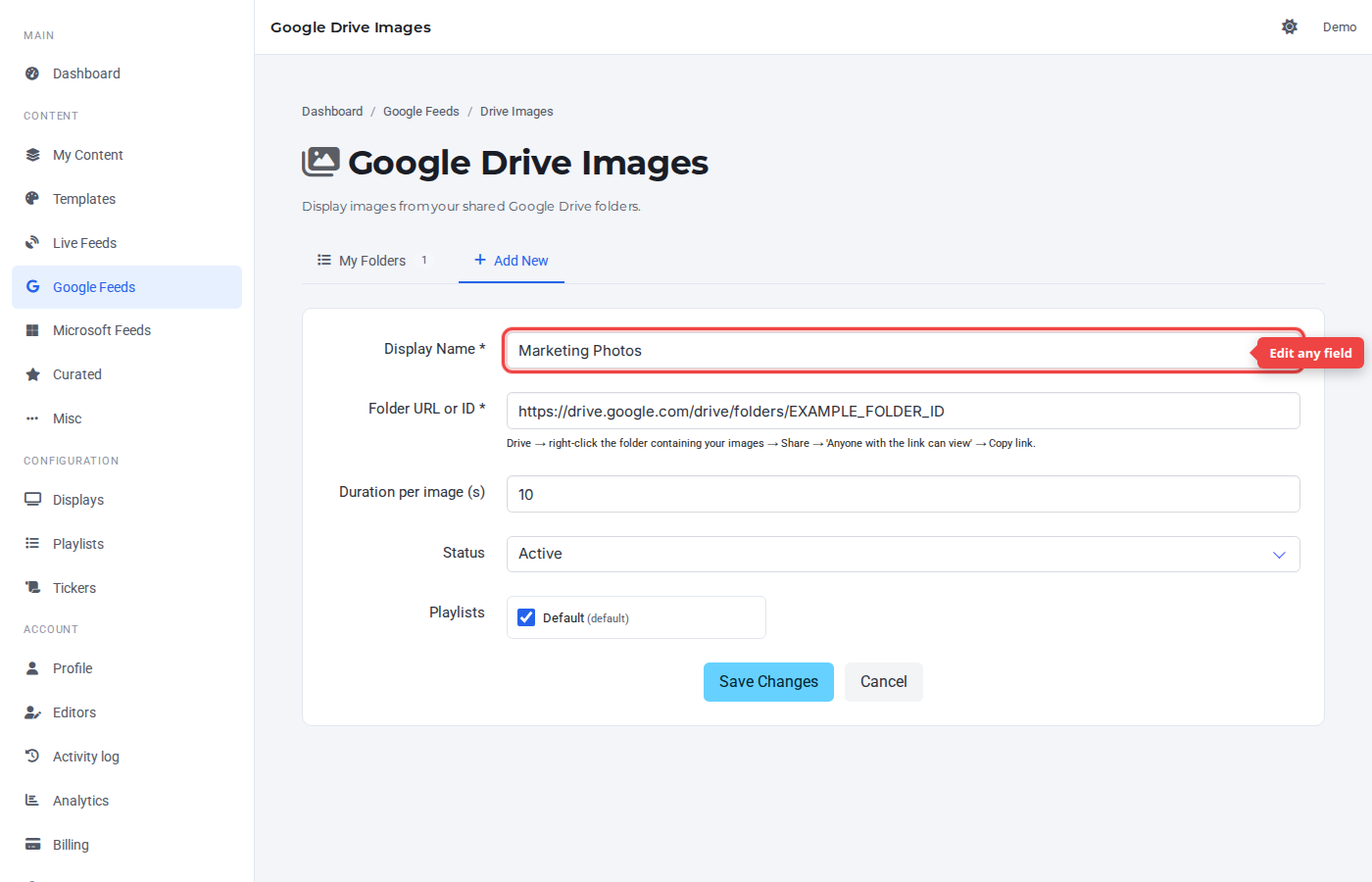Viewport: 1372px width, 882px height.
Task: Open Live Feeds menu item
Action: coord(126,243)
